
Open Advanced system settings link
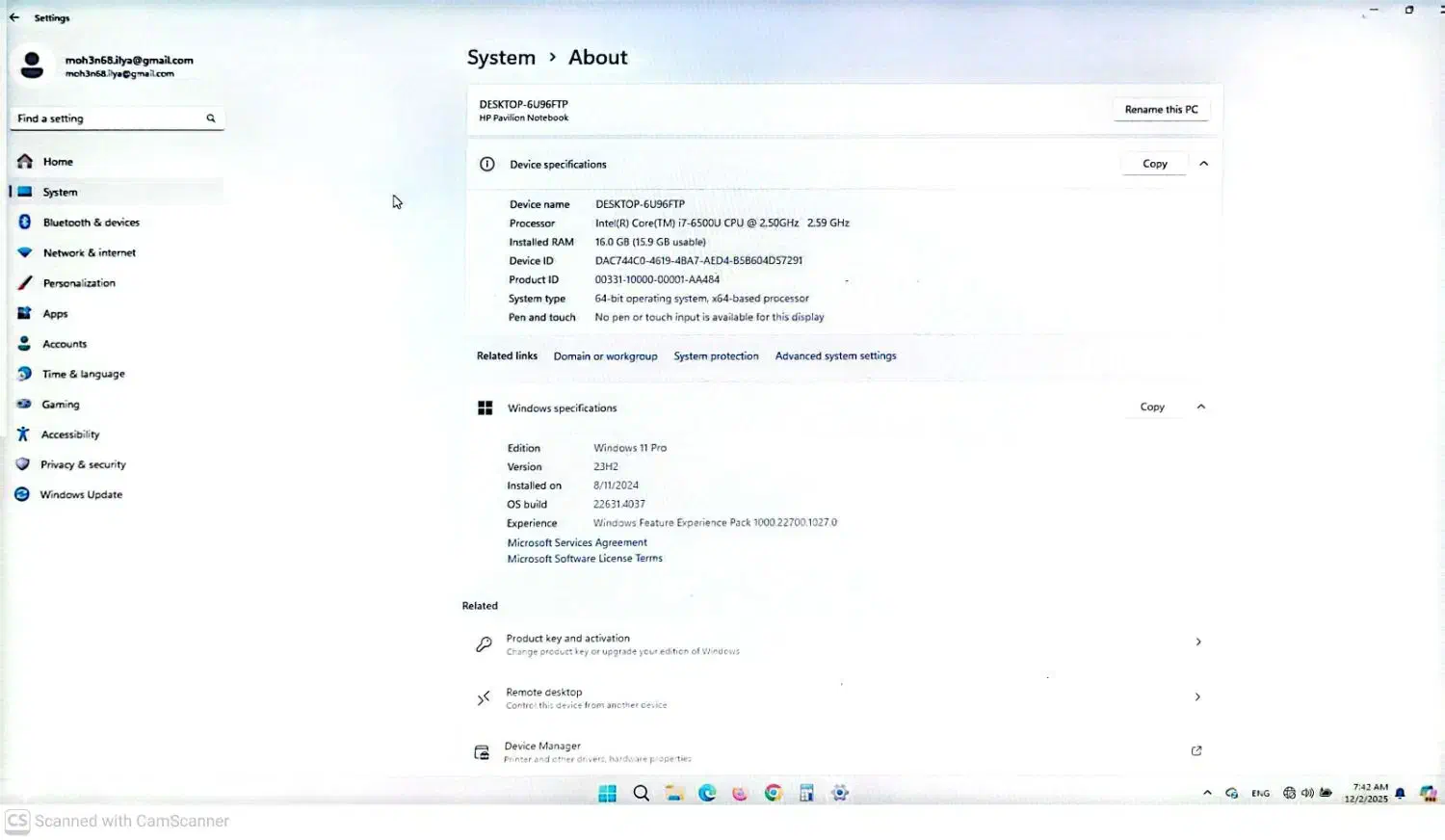[835, 356]
